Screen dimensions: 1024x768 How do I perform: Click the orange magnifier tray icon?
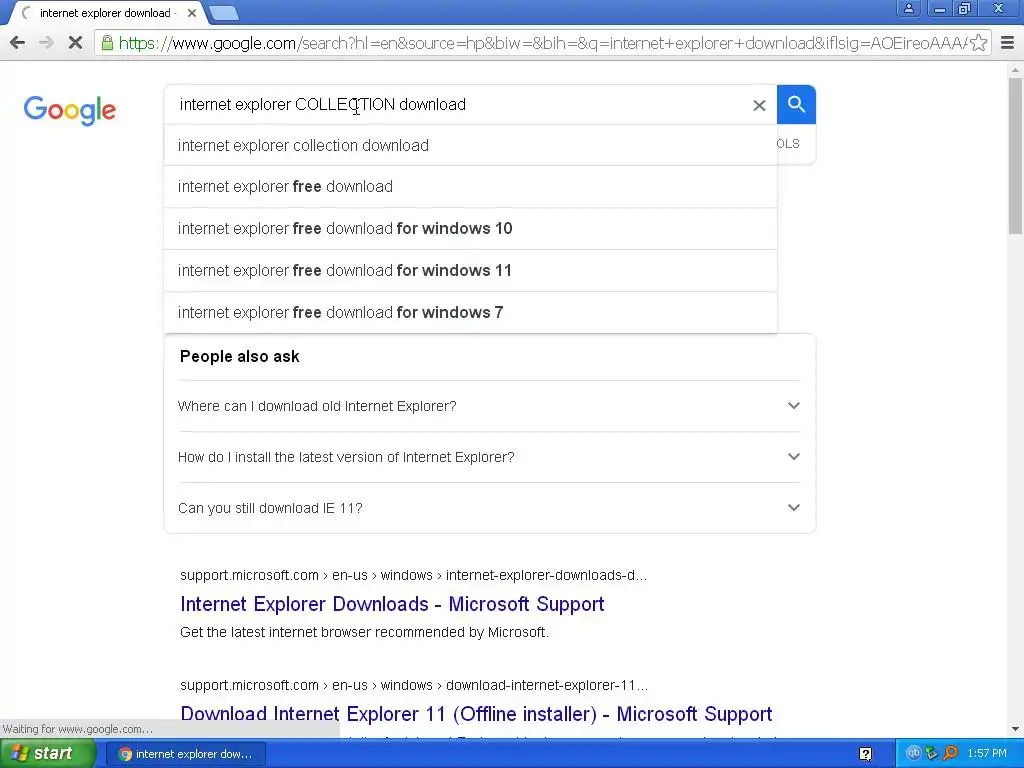(x=950, y=753)
